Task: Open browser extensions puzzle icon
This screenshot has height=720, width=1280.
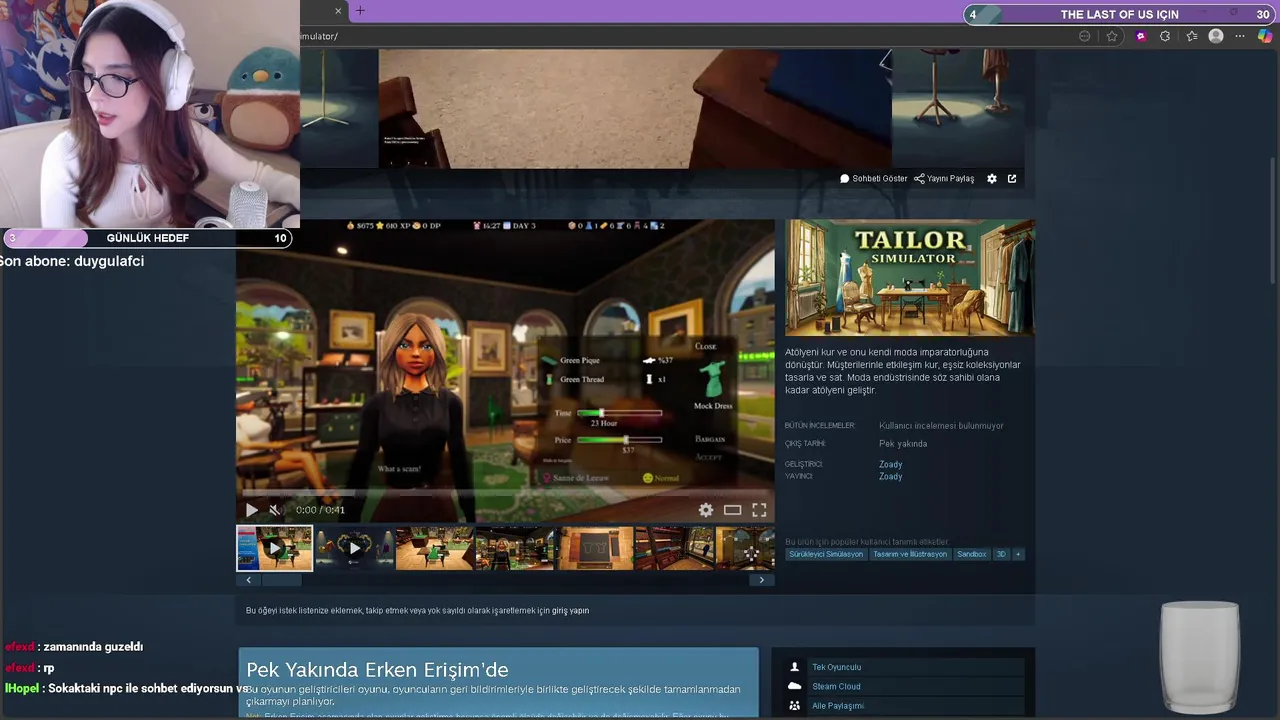Action: (1165, 36)
